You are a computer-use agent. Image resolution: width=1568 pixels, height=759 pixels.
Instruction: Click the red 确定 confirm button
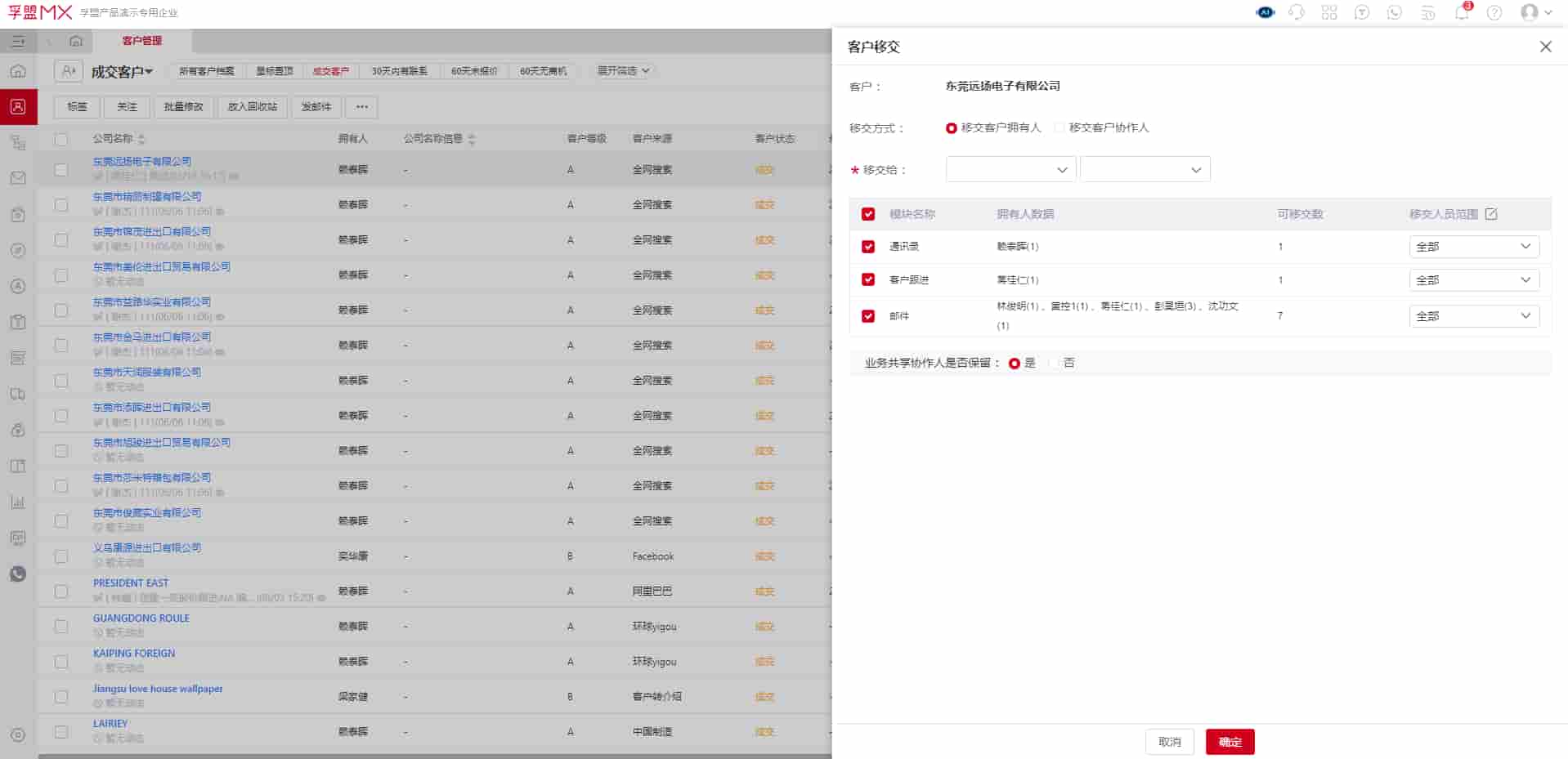1230,742
